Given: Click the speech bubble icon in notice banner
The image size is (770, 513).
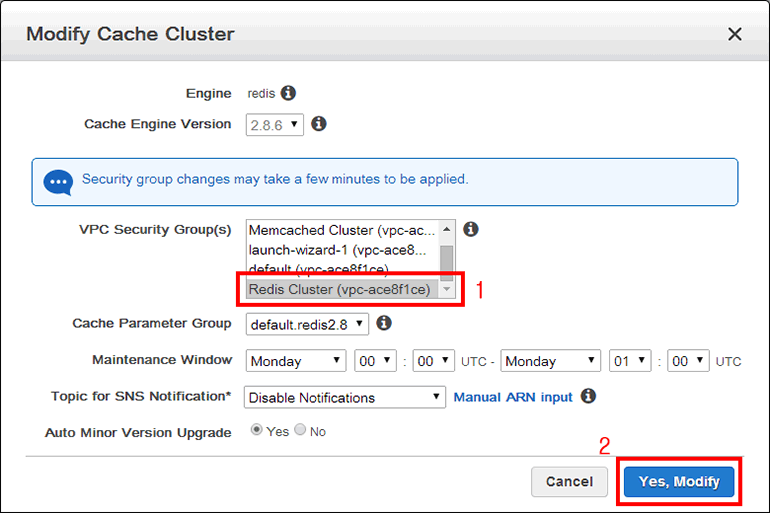Looking at the screenshot, I should coord(58,182).
